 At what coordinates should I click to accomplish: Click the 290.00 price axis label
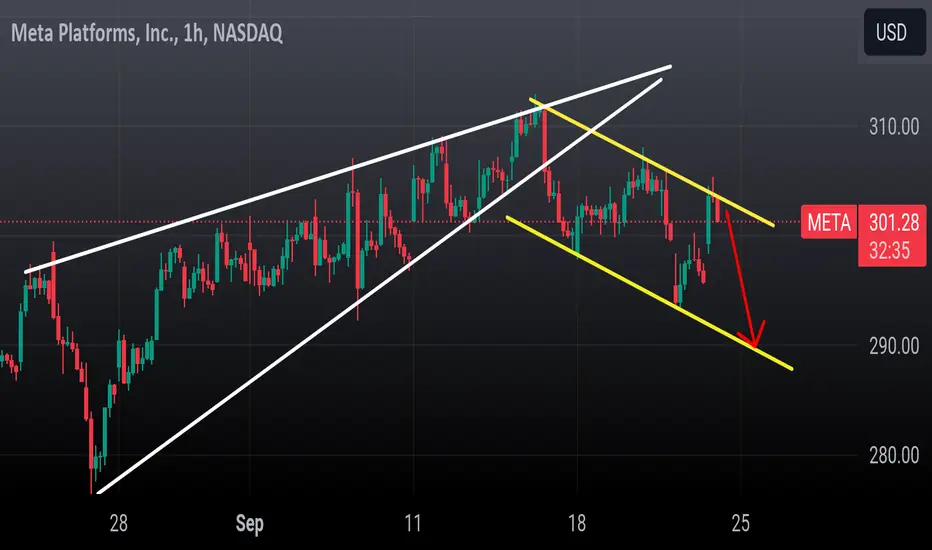(x=894, y=346)
